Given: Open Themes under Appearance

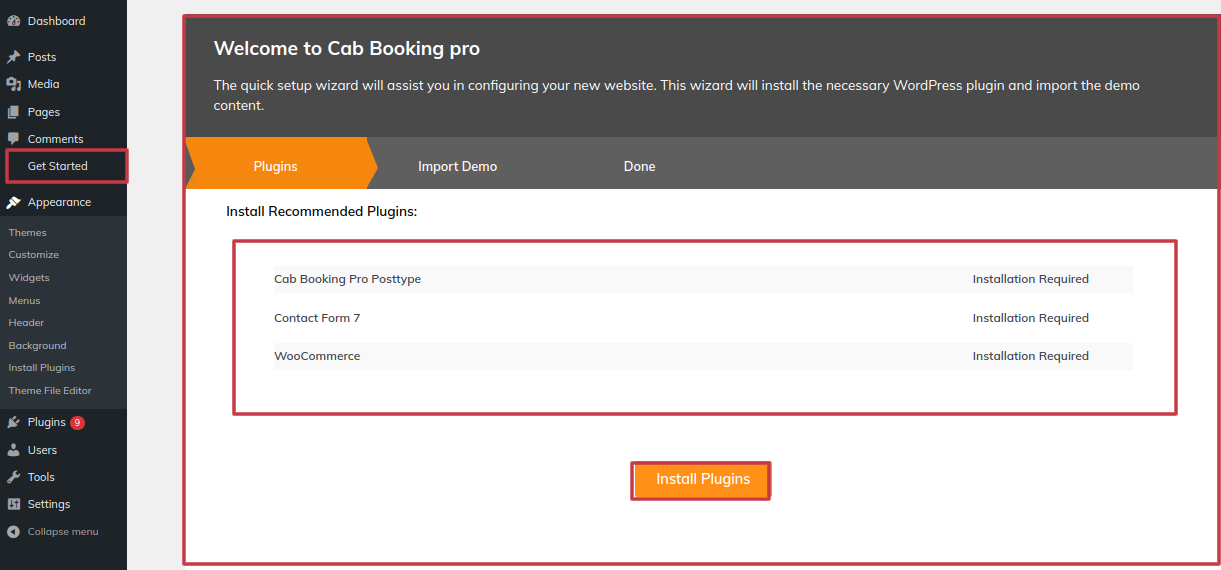Looking at the screenshot, I should 28,232.
